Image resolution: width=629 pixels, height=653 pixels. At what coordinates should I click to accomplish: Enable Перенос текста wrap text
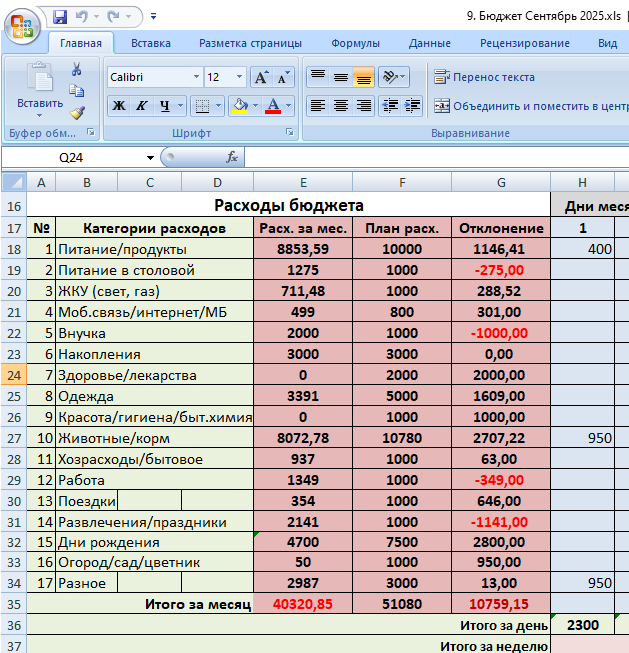pos(484,77)
